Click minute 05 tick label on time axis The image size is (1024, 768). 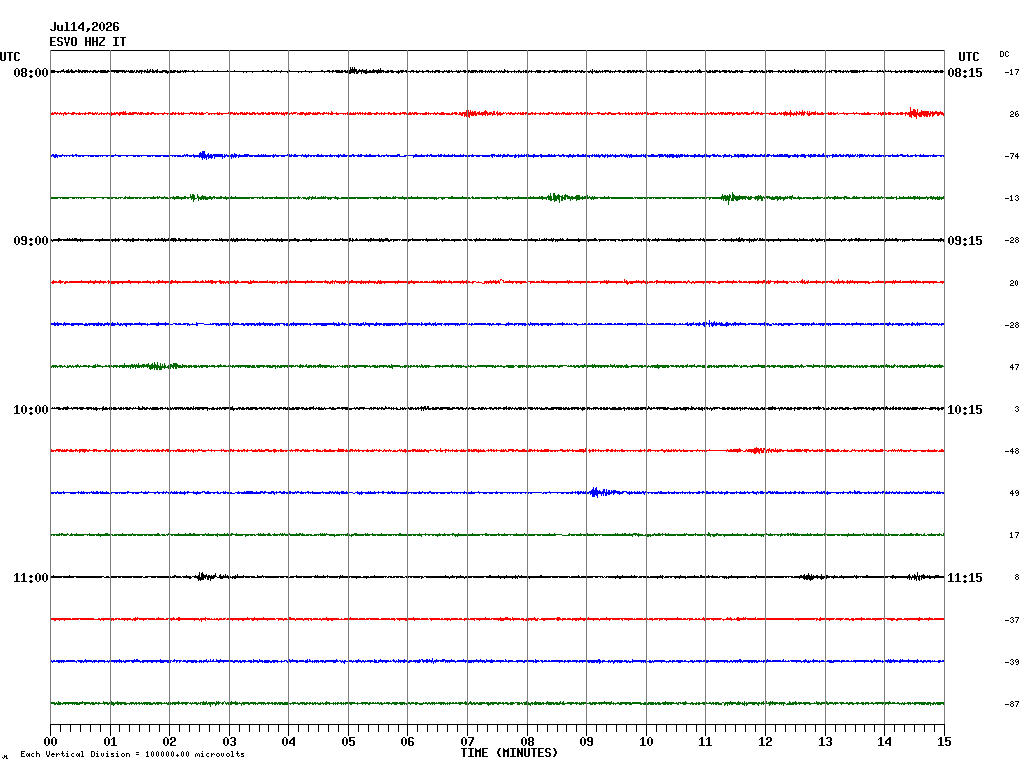[348, 741]
